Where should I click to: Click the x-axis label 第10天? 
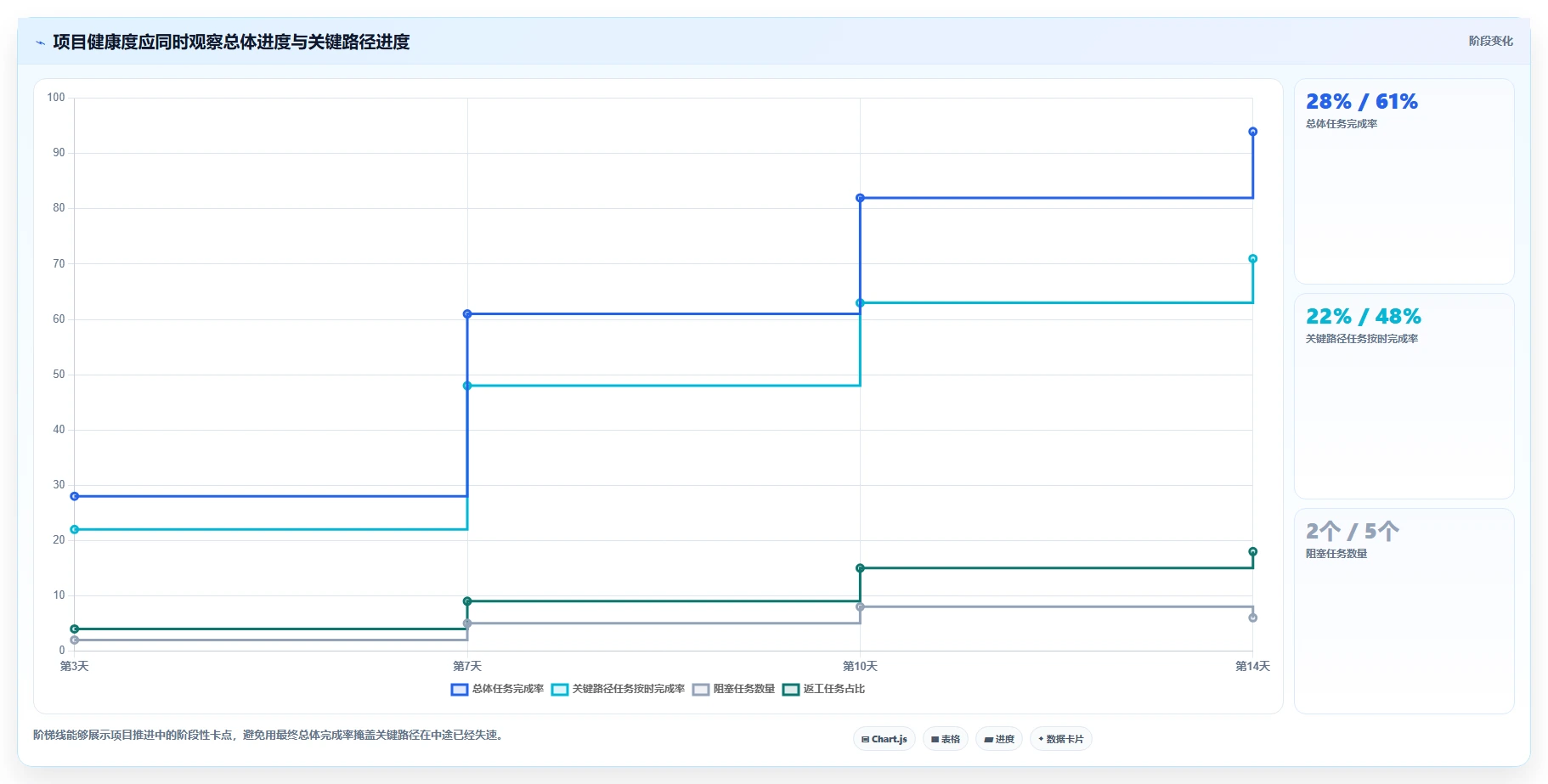point(860,666)
